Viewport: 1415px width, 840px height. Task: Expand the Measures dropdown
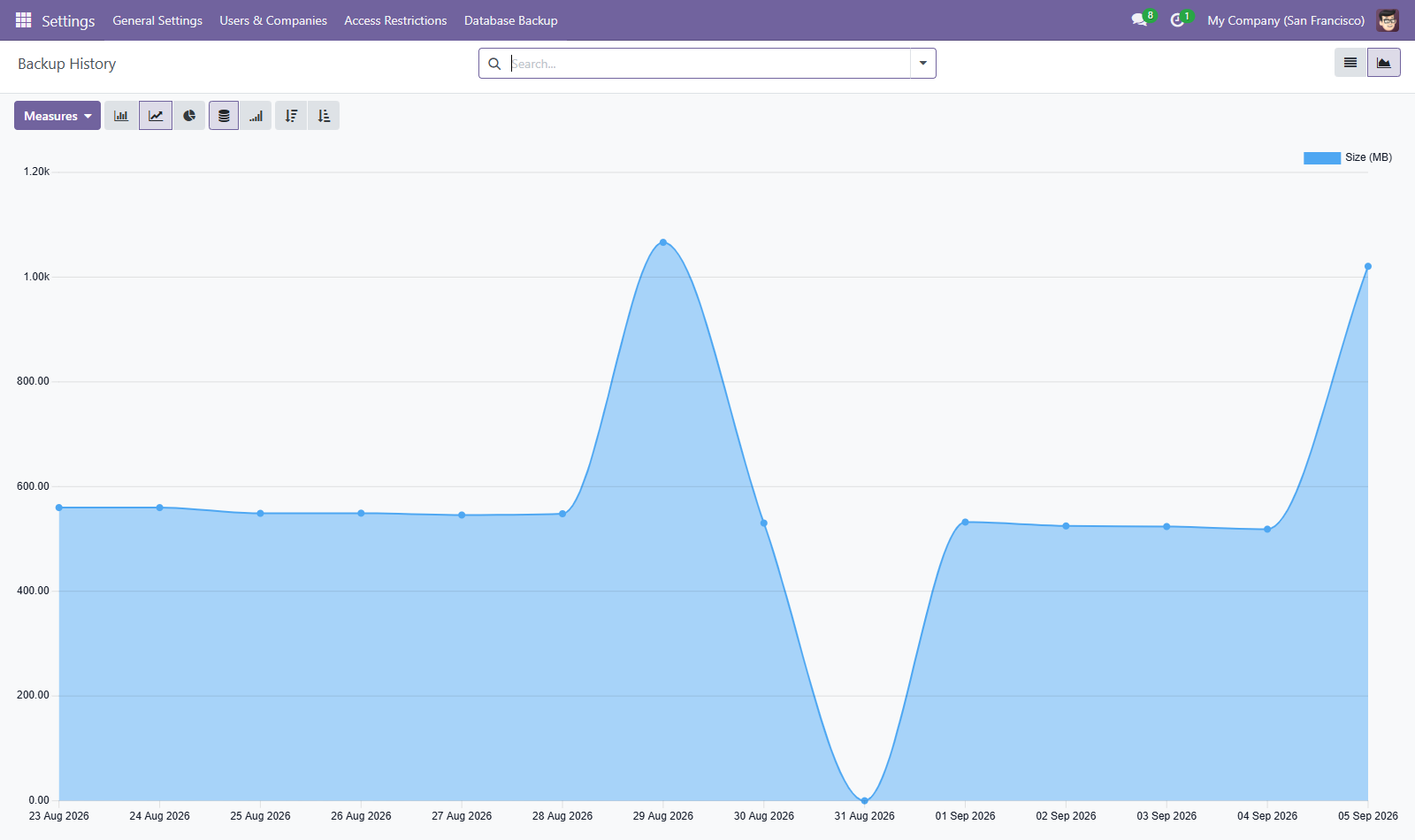(57, 116)
